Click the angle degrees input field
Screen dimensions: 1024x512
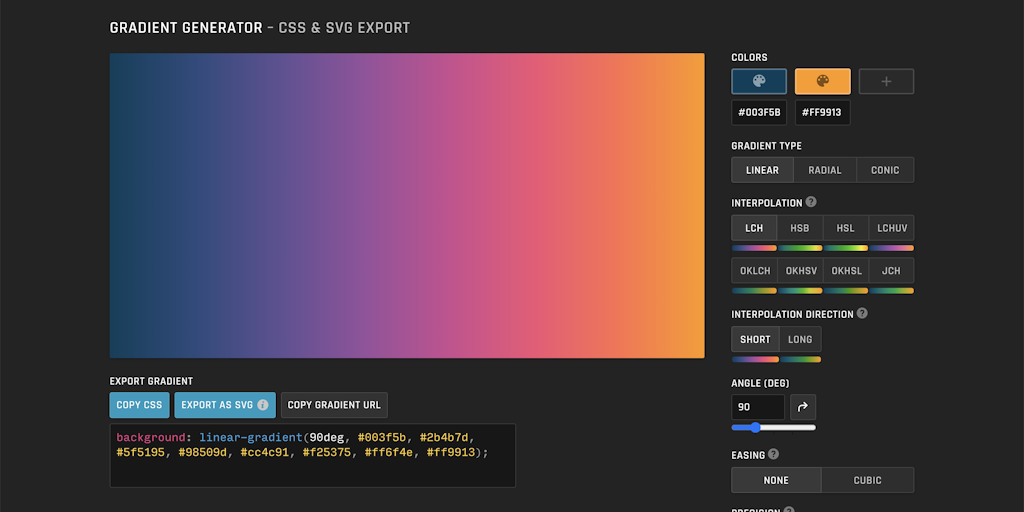(758, 407)
